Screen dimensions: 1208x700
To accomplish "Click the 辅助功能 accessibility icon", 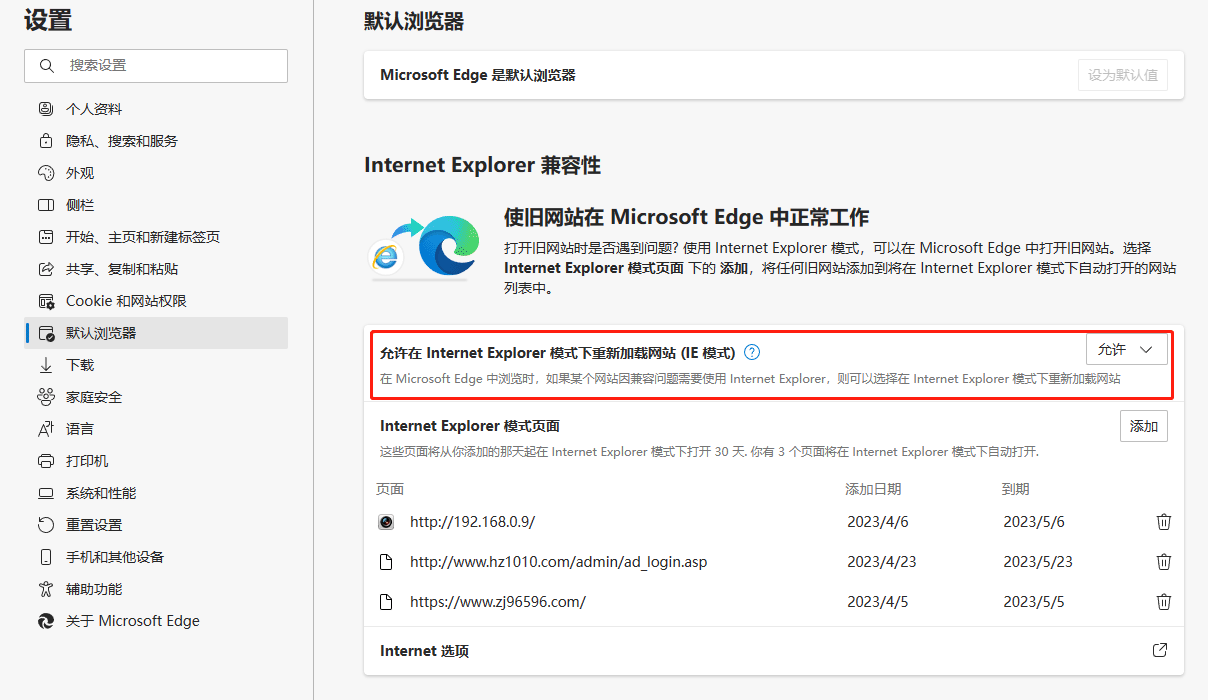I will click(45, 589).
